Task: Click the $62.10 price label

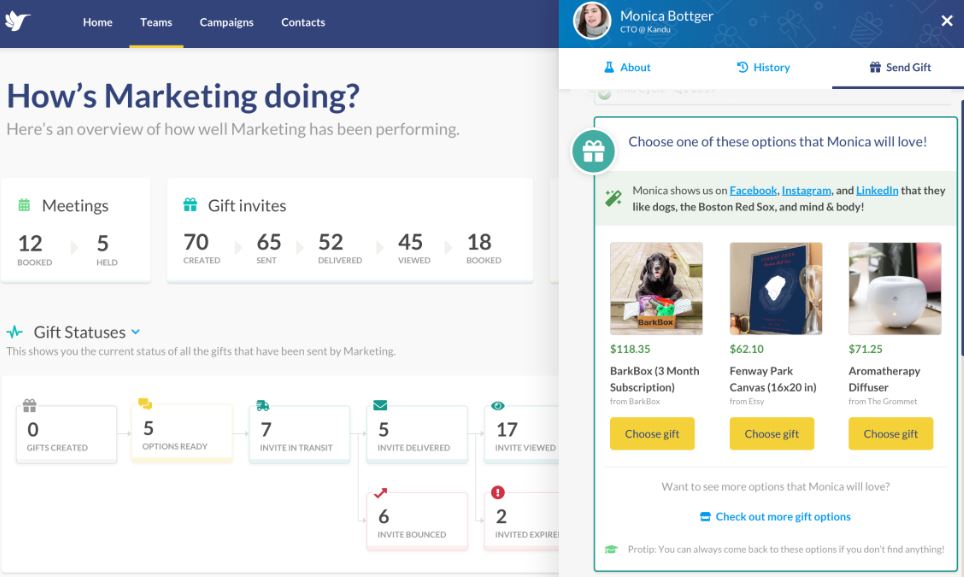Action: pyautogui.click(x=746, y=349)
